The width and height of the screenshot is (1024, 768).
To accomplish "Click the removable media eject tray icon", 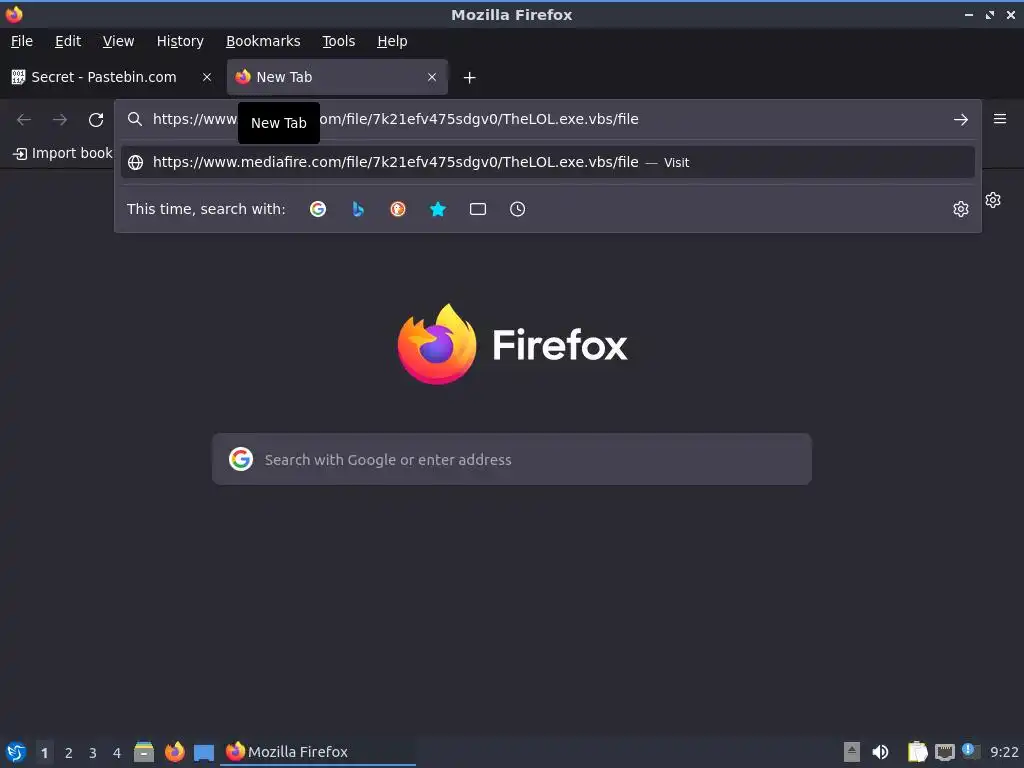I will (851, 752).
